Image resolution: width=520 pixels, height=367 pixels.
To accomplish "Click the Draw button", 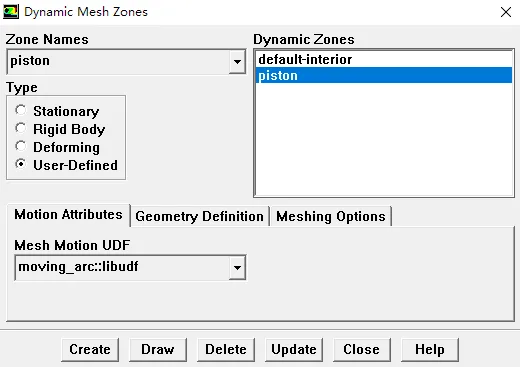I will [x=158, y=349].
